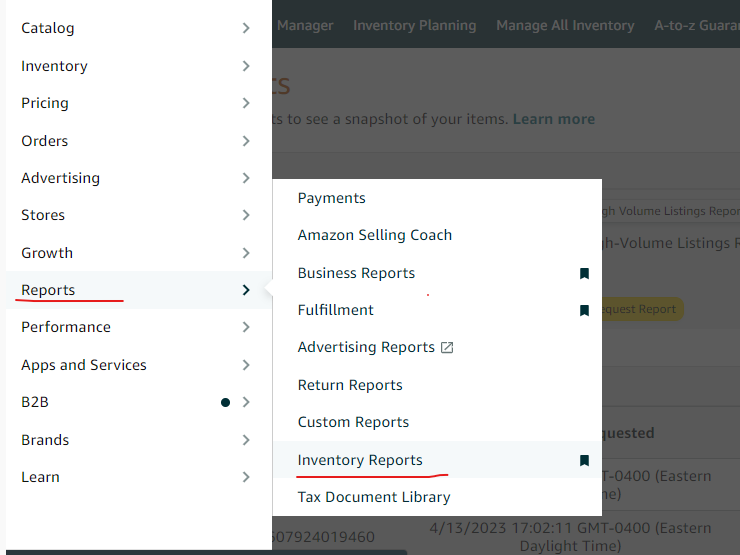
Task: Choose Custom Reports in the submenu
Action: pyautogui.click(x=353, y=422)
